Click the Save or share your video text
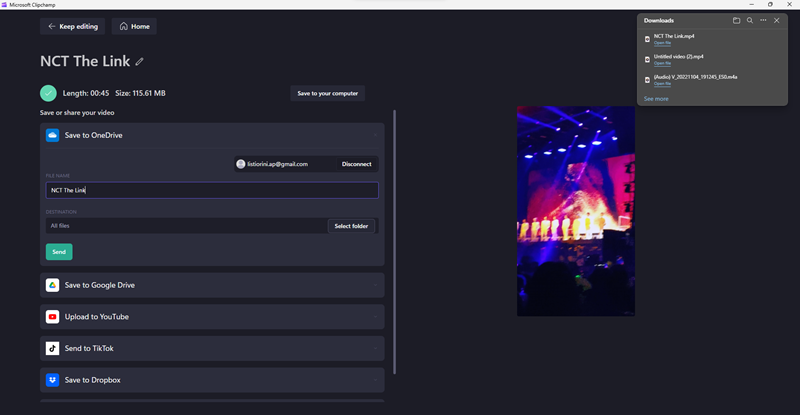Screen dimensions: 800x415 click(77, 113)
